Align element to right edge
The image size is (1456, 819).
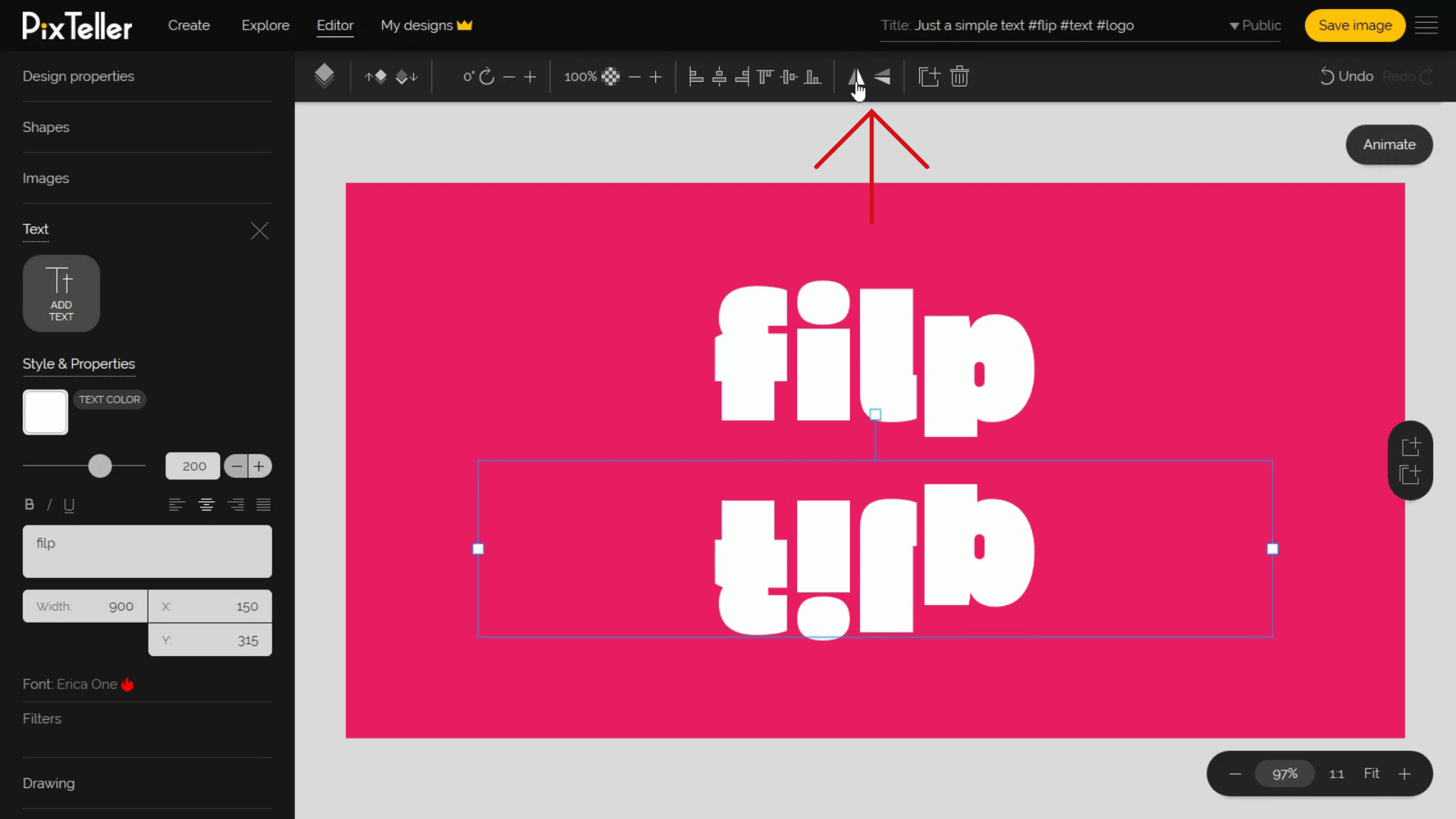[742, 77]
